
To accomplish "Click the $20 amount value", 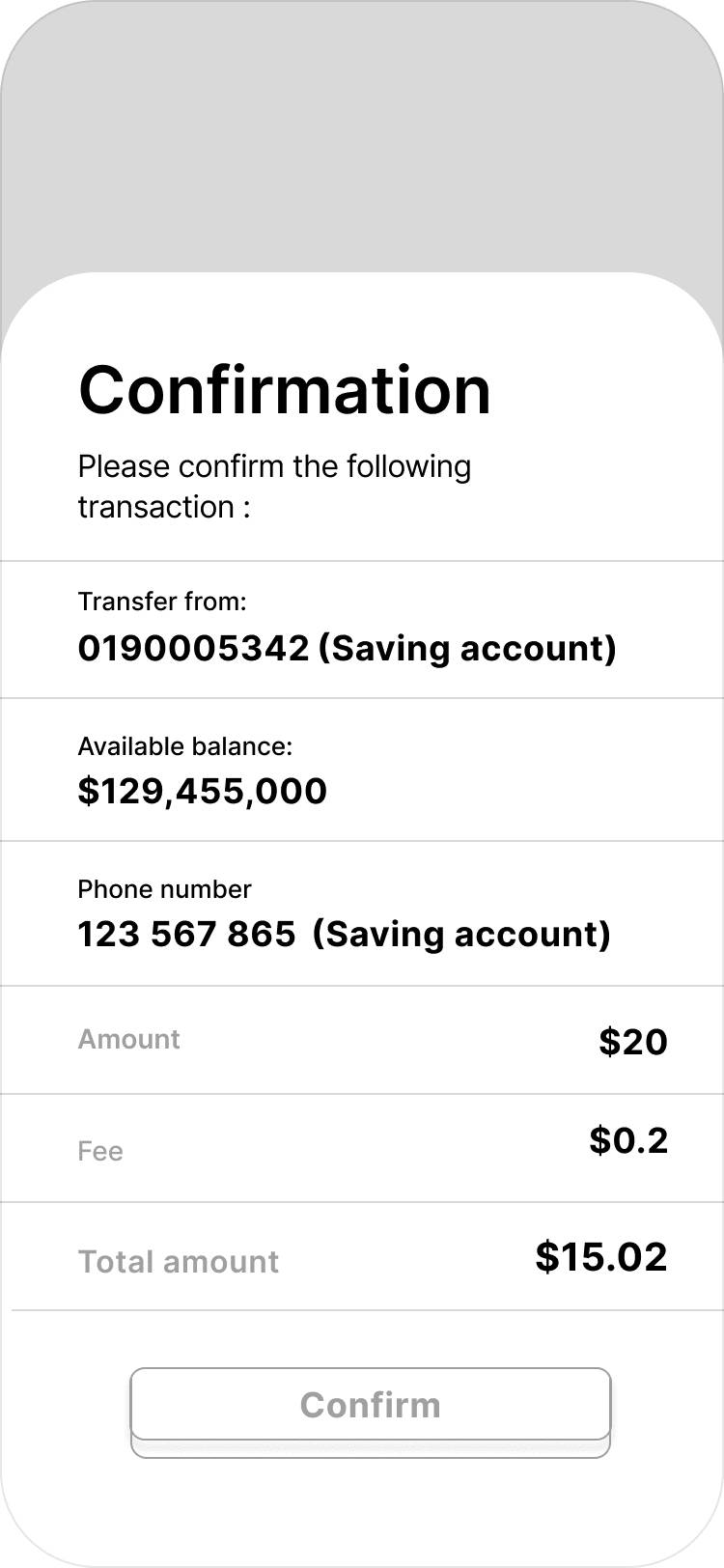I will [x=633, y=1042].
